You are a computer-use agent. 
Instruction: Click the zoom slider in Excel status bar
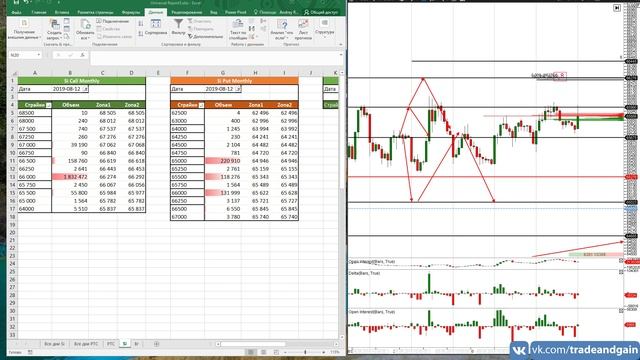305,352
